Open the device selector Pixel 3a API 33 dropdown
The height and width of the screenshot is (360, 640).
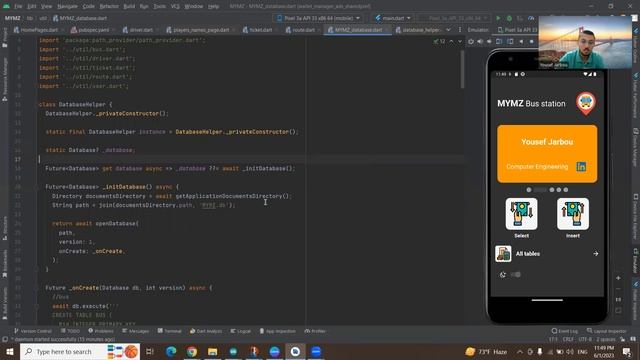318,18
